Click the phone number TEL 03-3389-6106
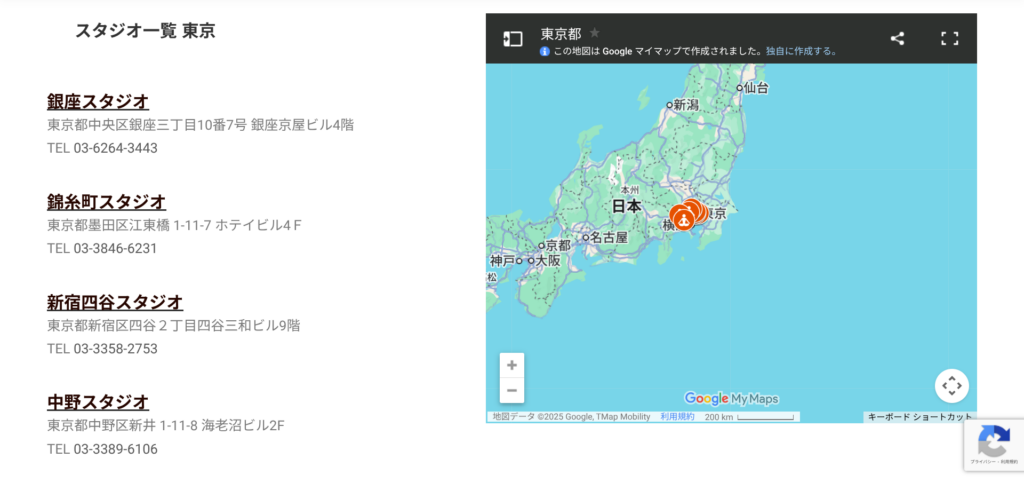This screenshot has height=482, width=1024. (103, 449)
